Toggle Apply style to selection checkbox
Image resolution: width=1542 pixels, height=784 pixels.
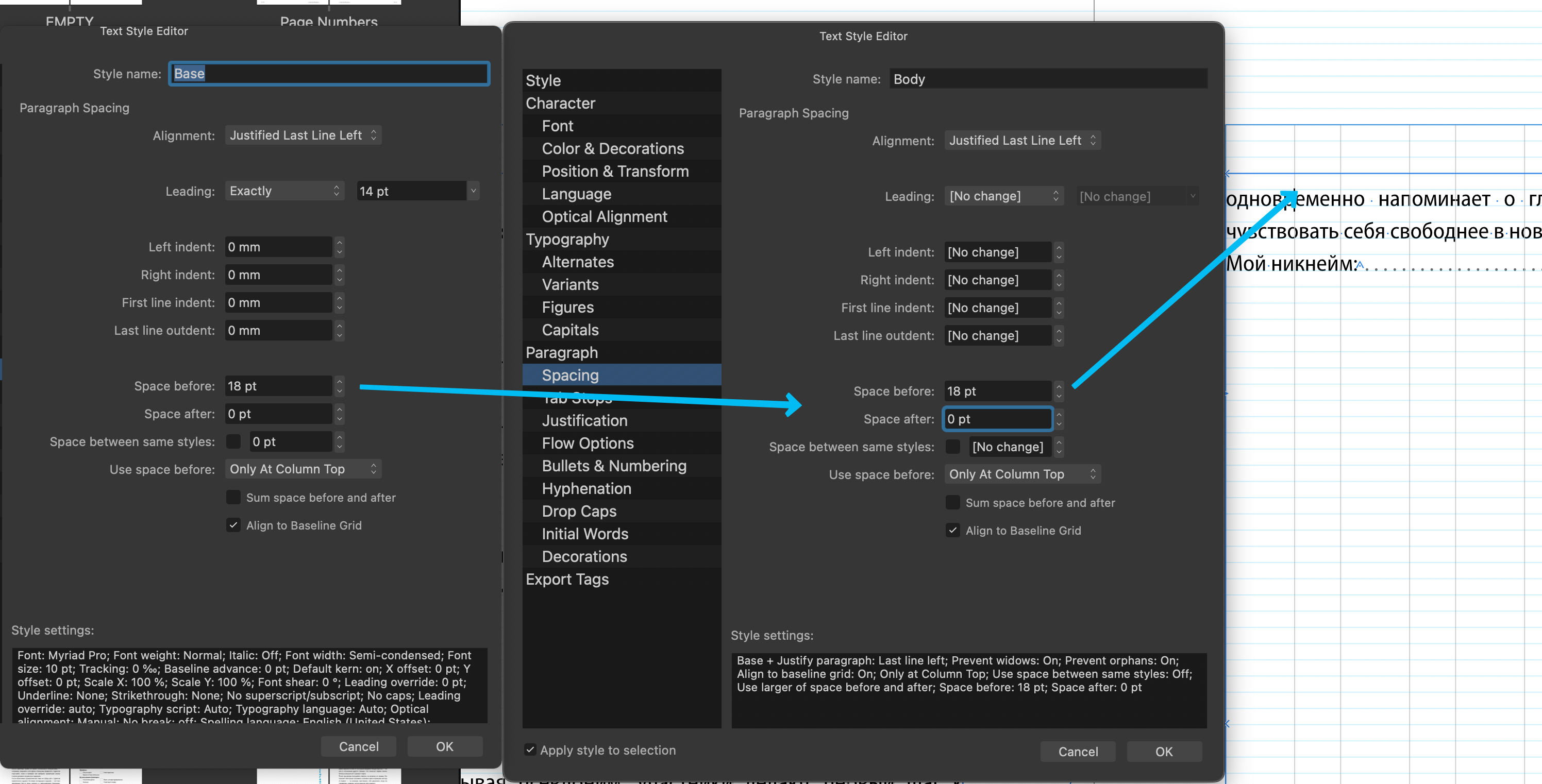[x=530, y=749]
